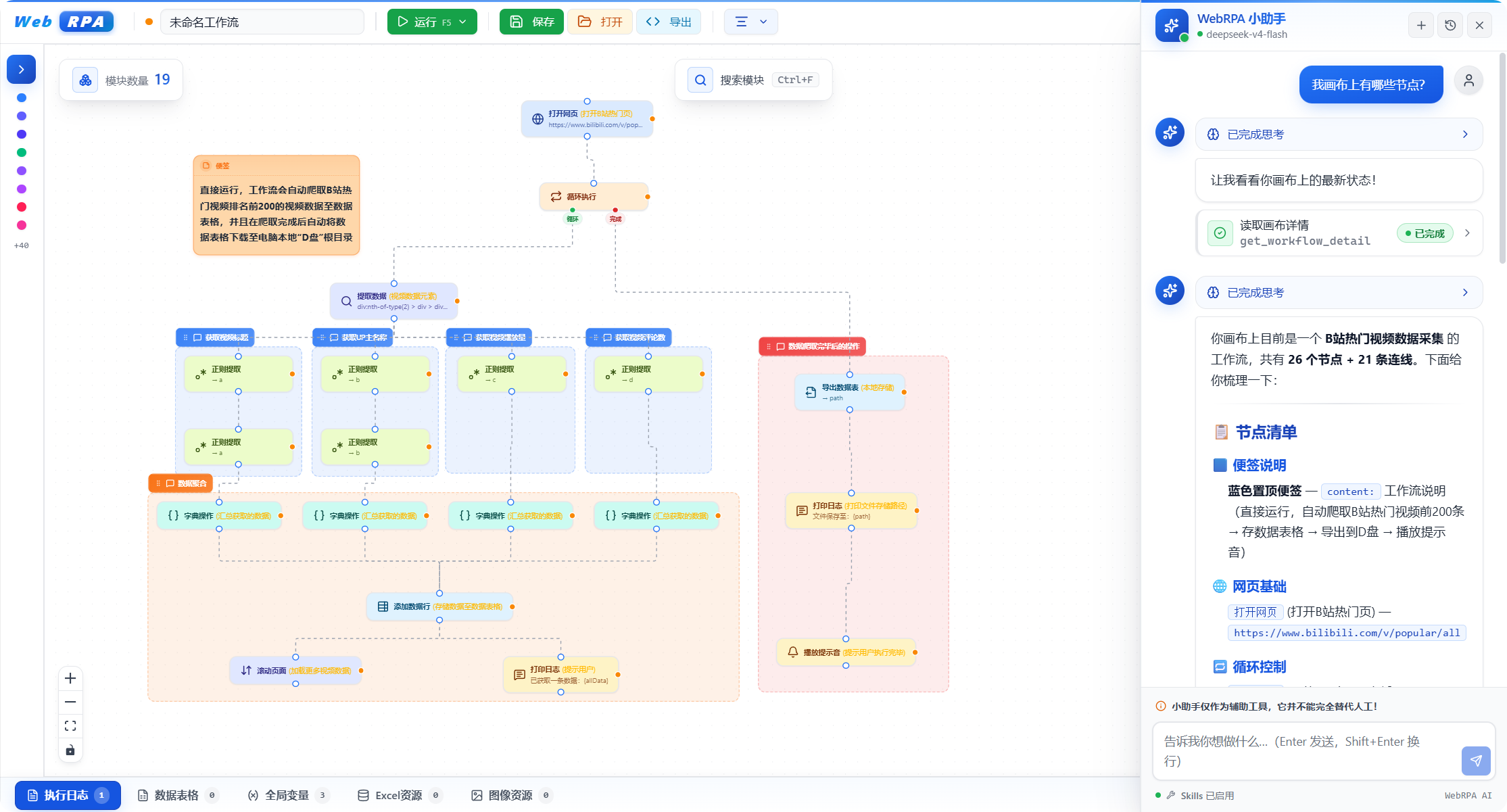Click the regex icon in 获取视频评论数 group
Screen dimensions: 1507x812
(611, 374)
